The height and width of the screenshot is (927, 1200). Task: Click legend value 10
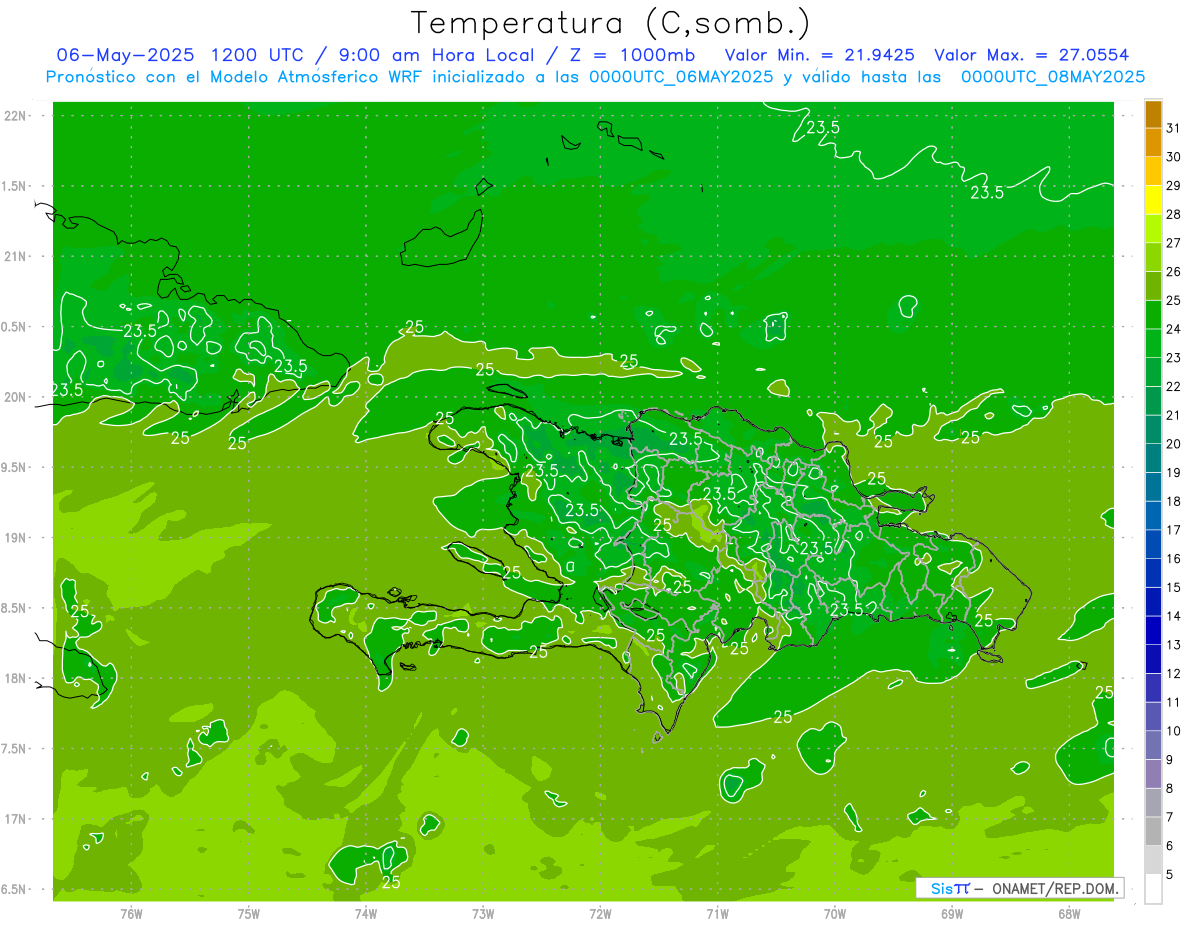[x=1174, y=731]
